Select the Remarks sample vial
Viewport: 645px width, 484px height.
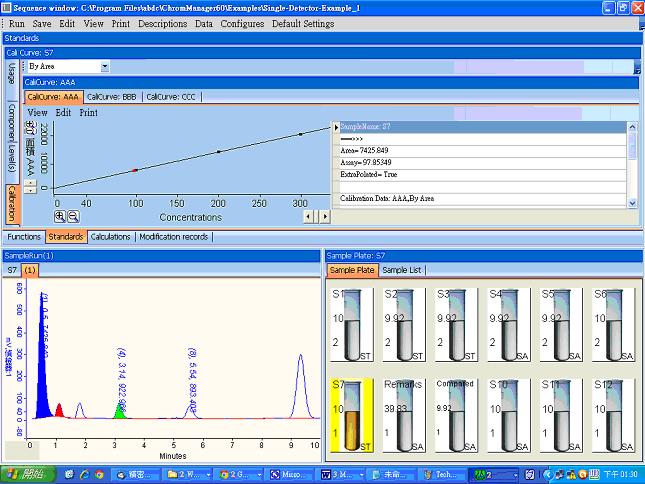tap(404, 415)
